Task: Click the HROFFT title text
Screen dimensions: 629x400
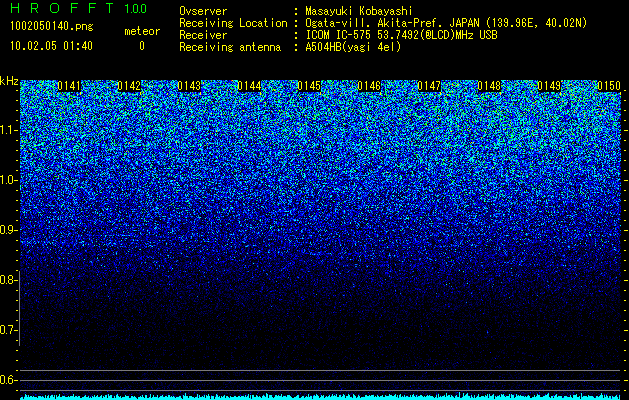Action: tap(62, 8)
